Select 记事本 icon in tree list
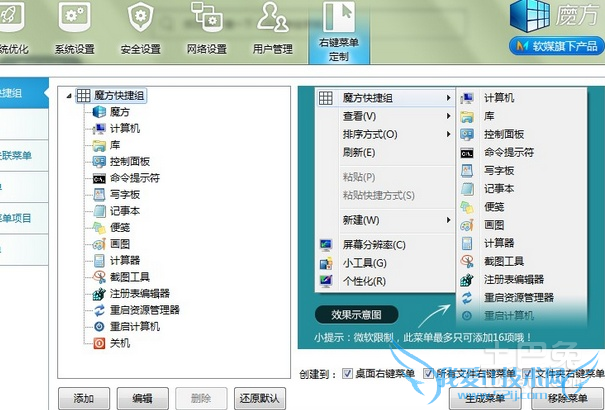This screenshot has height=410, width=605. [99, 211]
